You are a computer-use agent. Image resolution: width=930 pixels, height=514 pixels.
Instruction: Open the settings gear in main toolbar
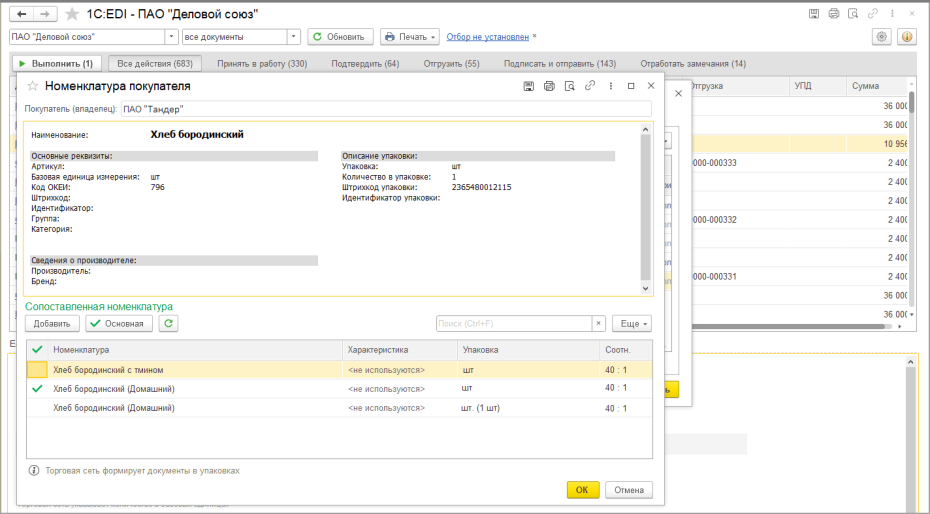point(882,37)
